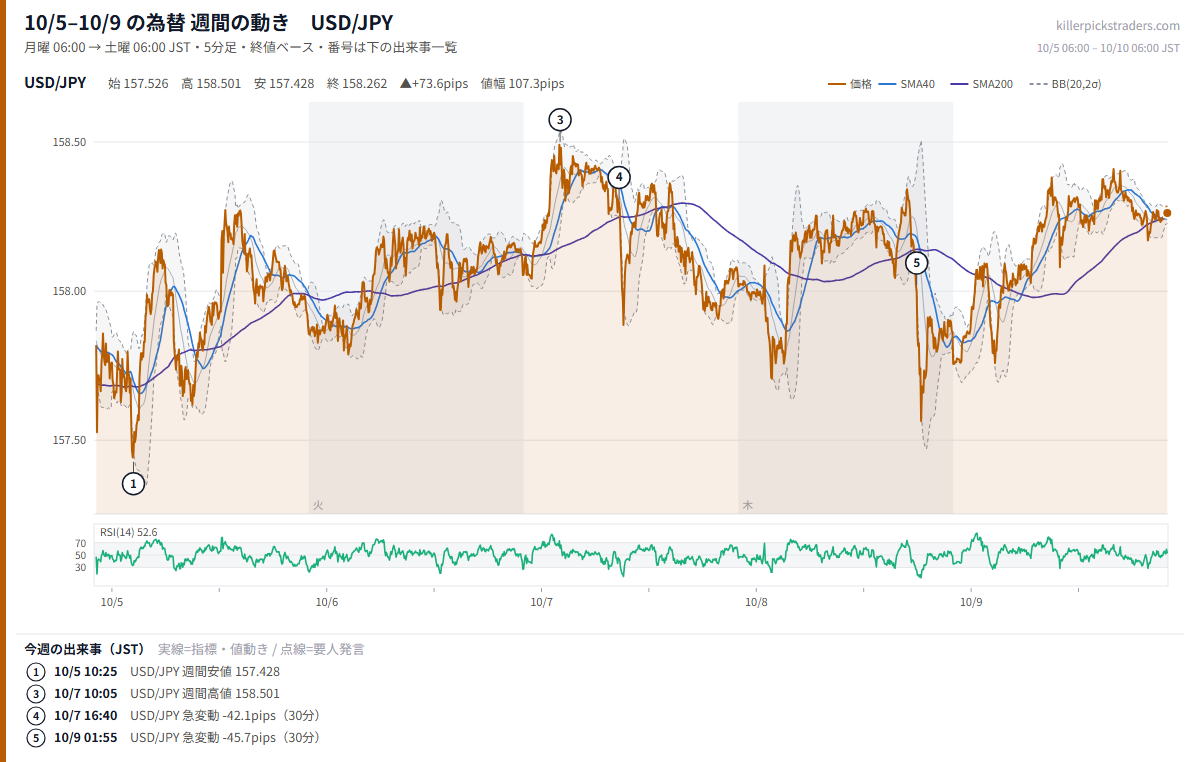Click the bold USD/JPY pair label
Image resolution: width=1200 pixels, height=762 pixels.
click(55, 83)
